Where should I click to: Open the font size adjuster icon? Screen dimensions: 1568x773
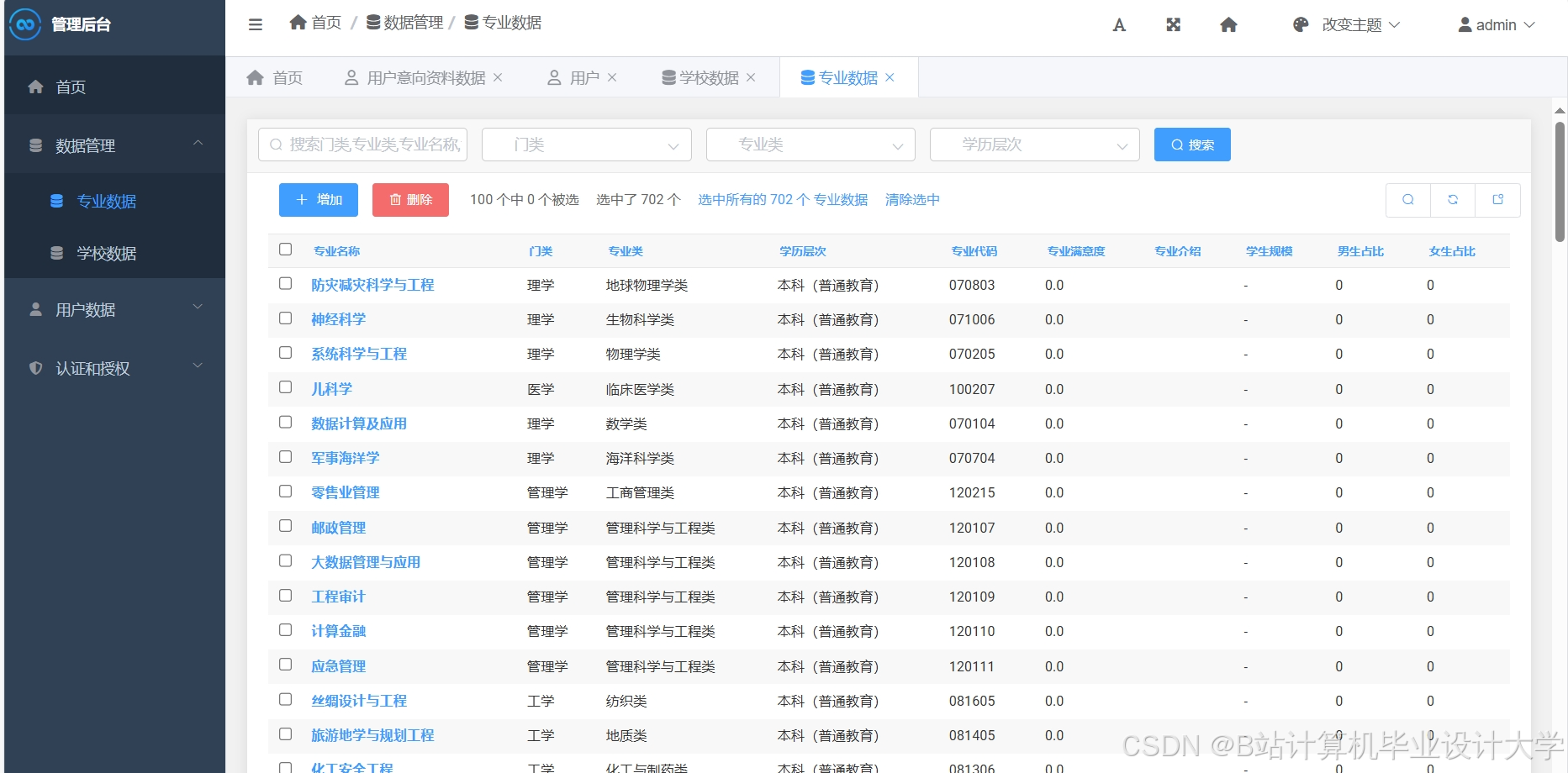(1118, 24)
